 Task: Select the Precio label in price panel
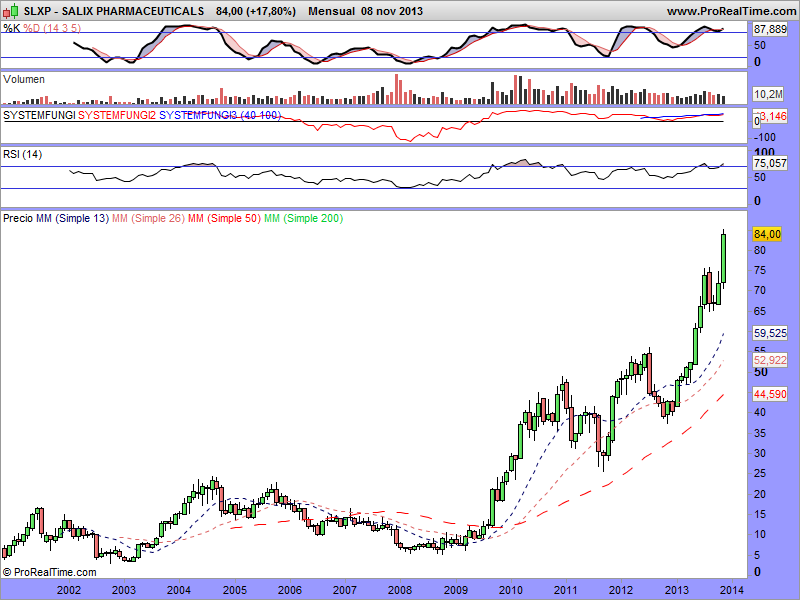(18, 218)
